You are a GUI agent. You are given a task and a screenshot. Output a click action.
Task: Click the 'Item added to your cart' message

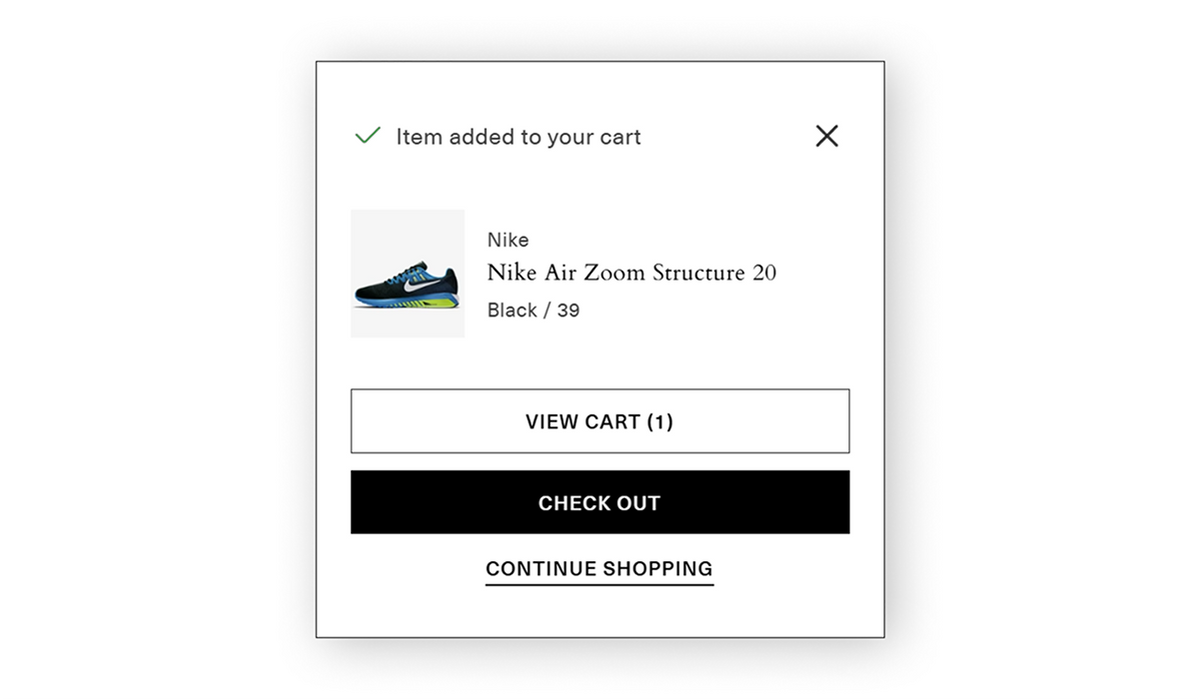point(518,137)
